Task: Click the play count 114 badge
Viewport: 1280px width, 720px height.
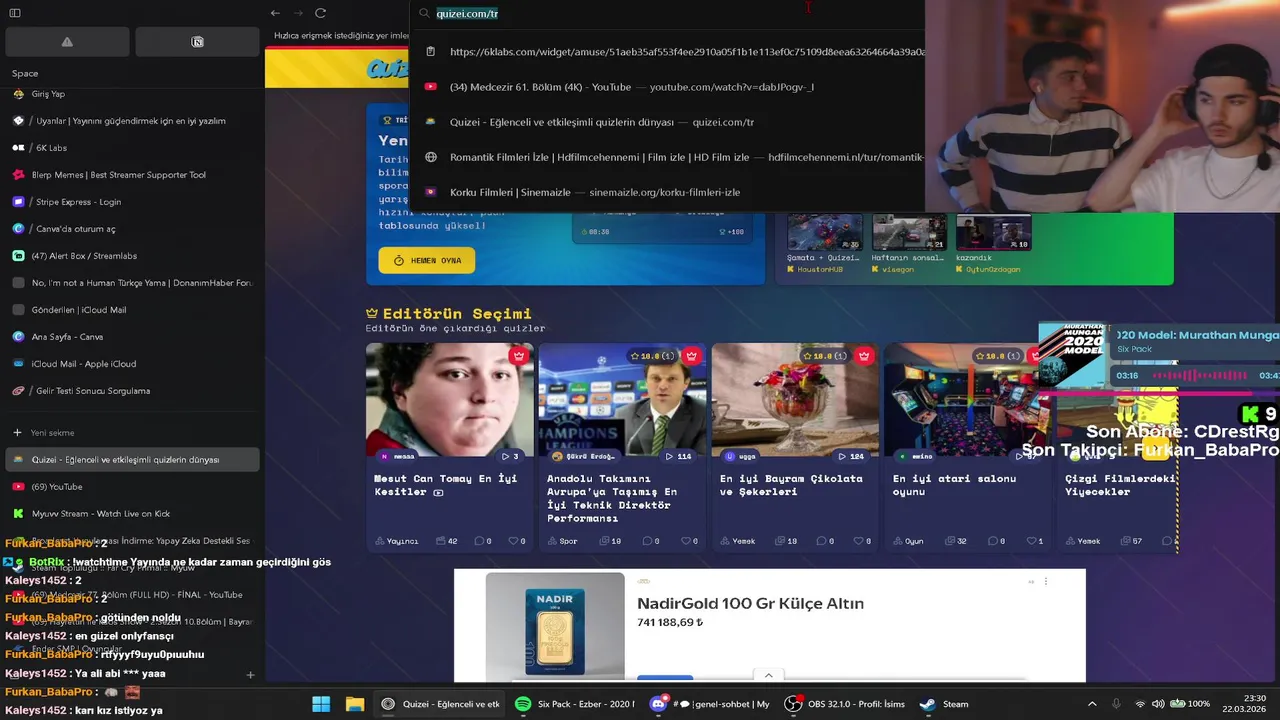Action: (x=677, y=456)
